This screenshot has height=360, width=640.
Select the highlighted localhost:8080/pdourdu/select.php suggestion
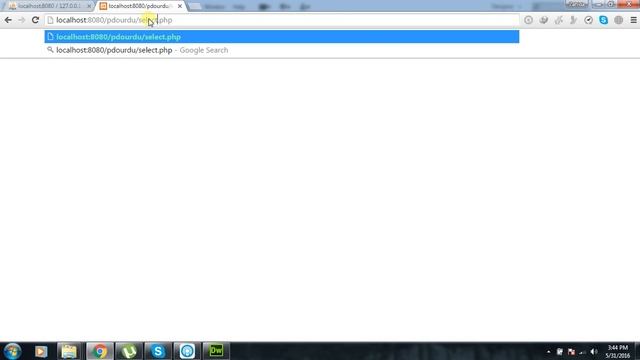pos(282,37)
